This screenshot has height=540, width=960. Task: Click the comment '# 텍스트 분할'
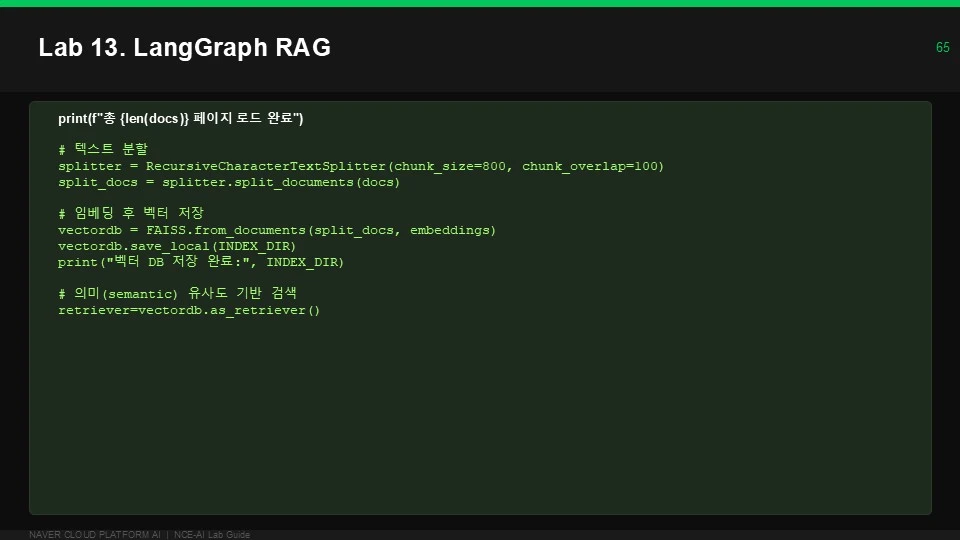(x=103, y=149)
